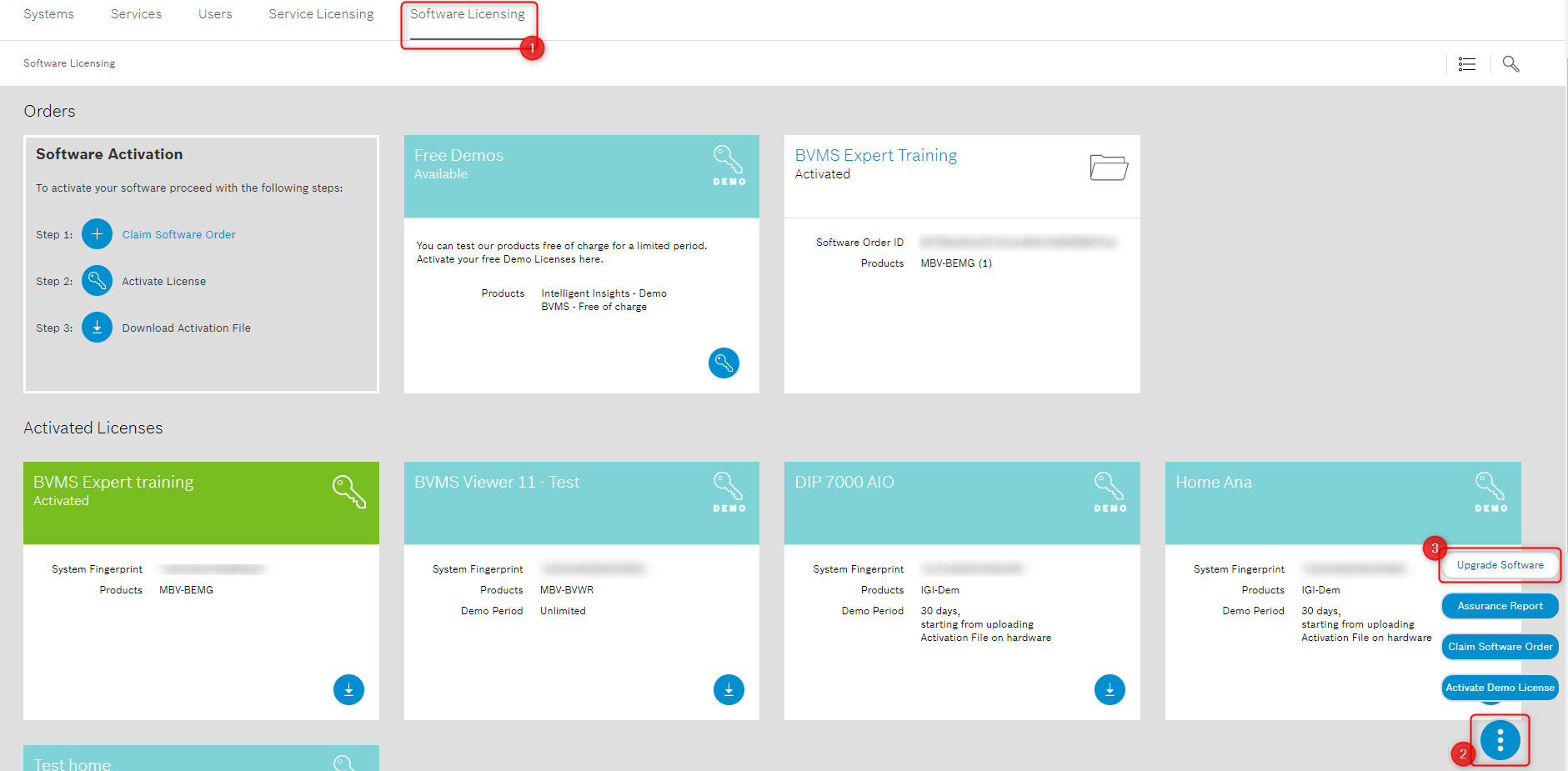Screen dimensions: 1568x771
Task: Open the search magnifier icon
Action: click(1510, 64)
